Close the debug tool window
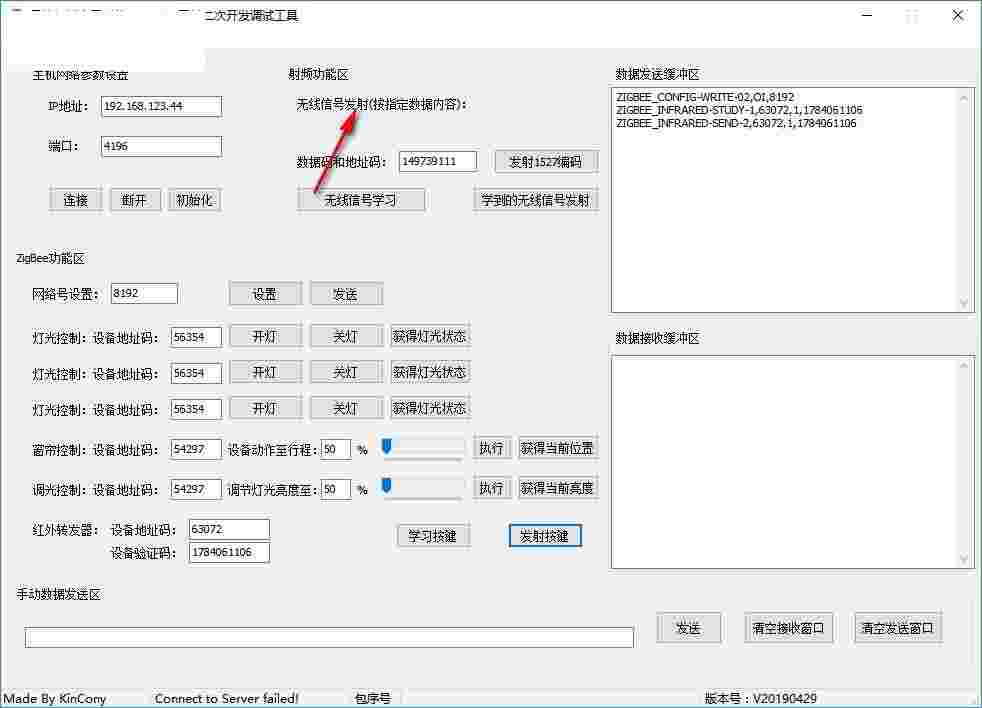The width and height of the screenshot is (982, 708). (x=958, y=15)
